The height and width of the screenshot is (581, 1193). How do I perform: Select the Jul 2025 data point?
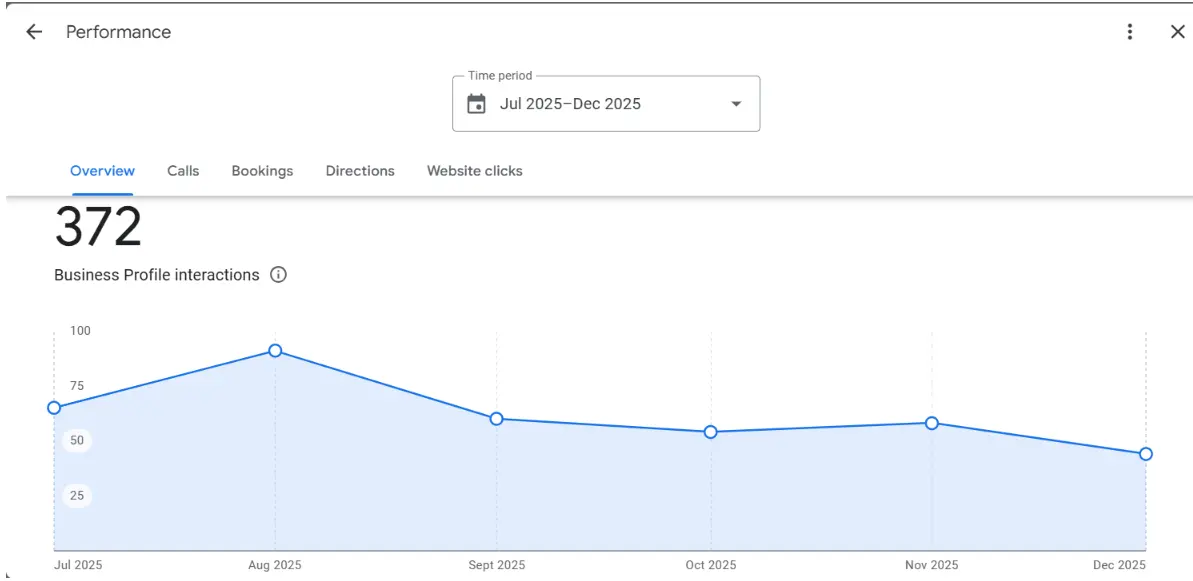(54, 408)
